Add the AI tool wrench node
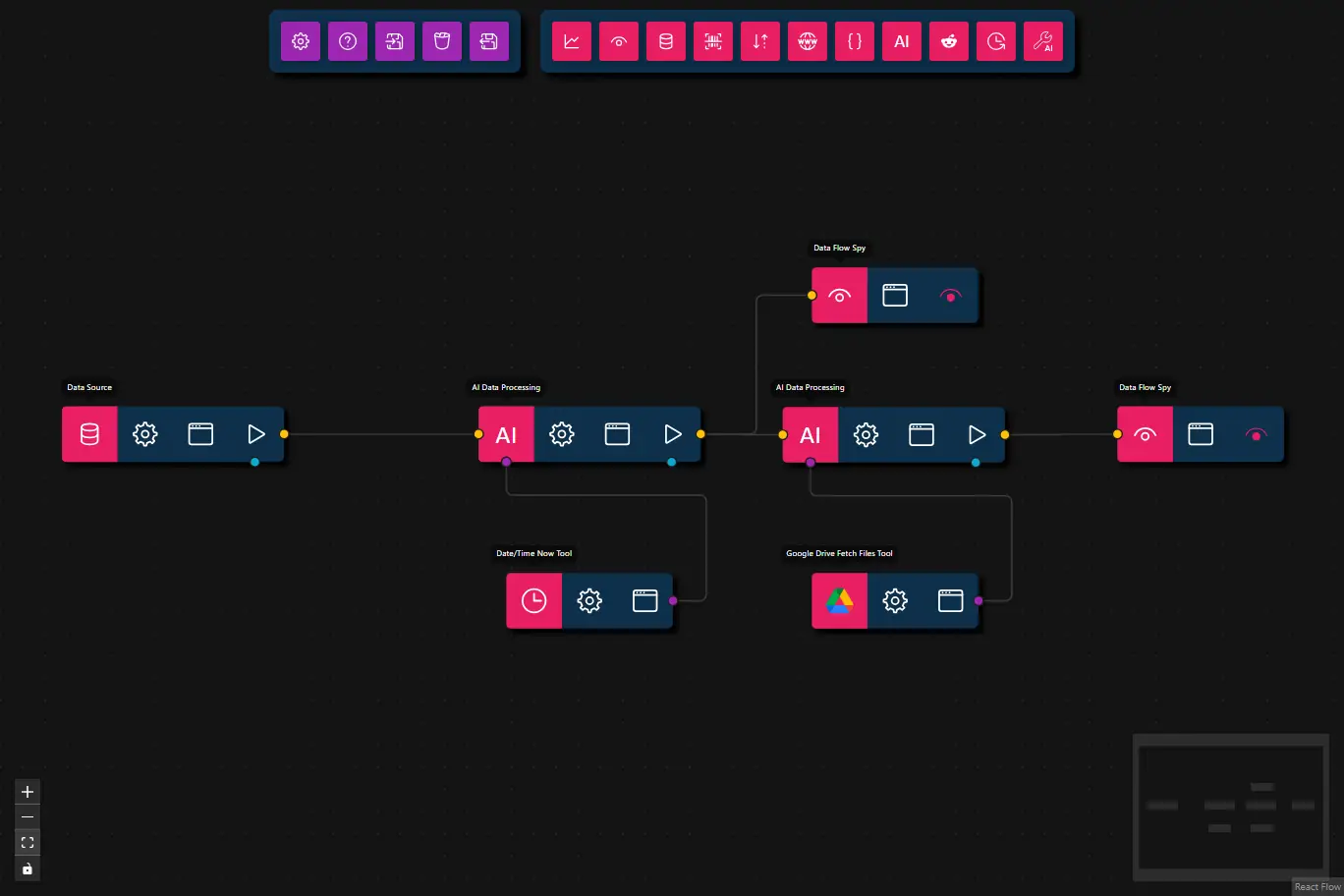This screenshot has height=896, width=1344. [x=1043, y=41]
